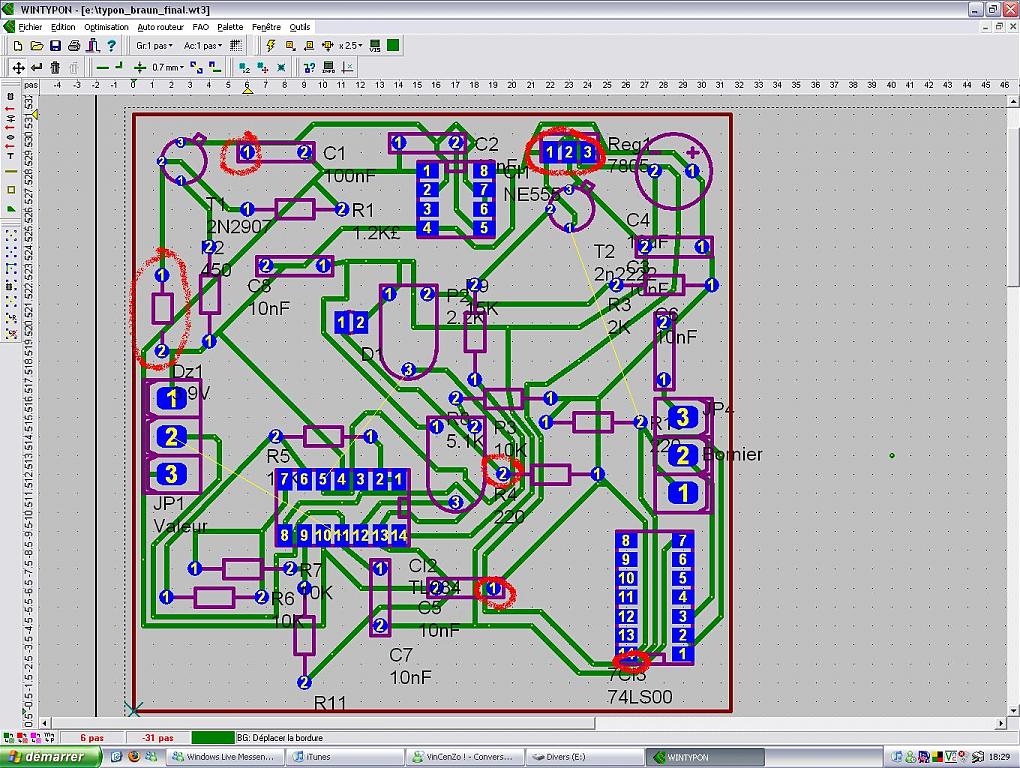This screenshot has height=768, width=1020.
Task: Click the solid green layer color button in toolbar
Action: coord(393,45)
